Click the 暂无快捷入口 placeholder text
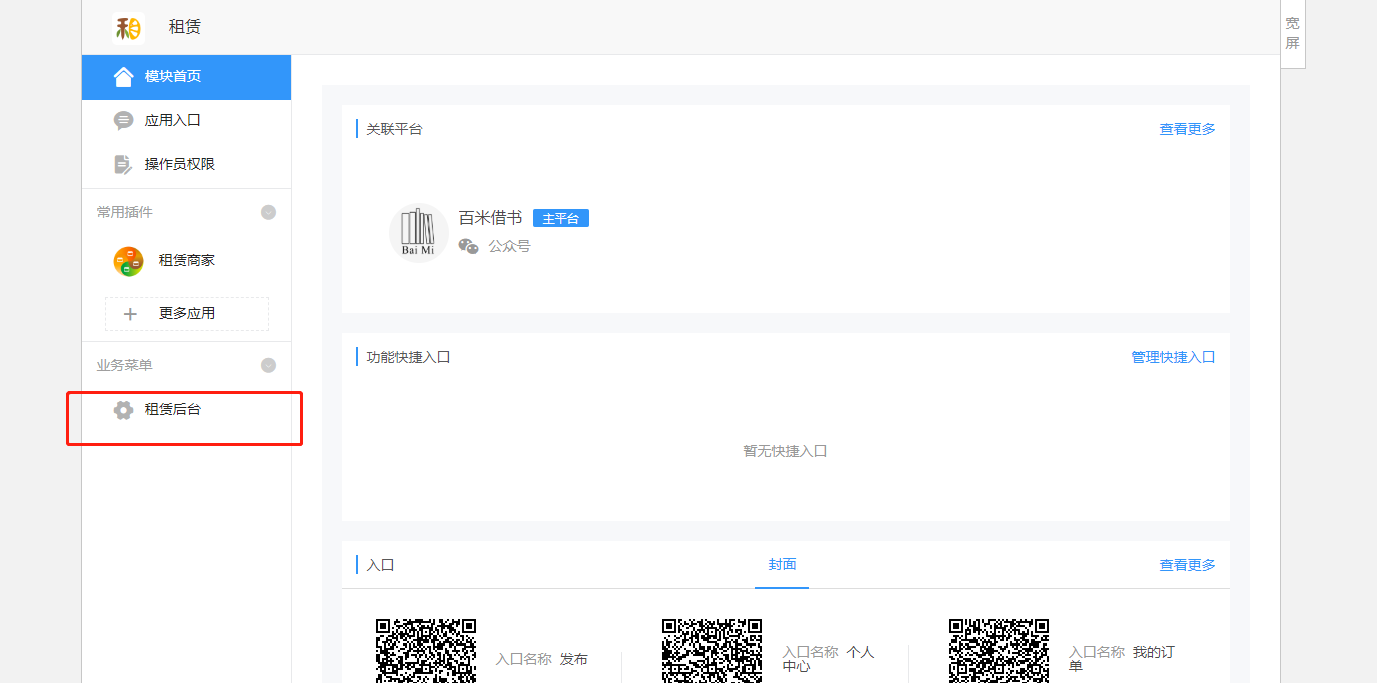This screenshot has width=1377, height=683. tap(785, 451)
